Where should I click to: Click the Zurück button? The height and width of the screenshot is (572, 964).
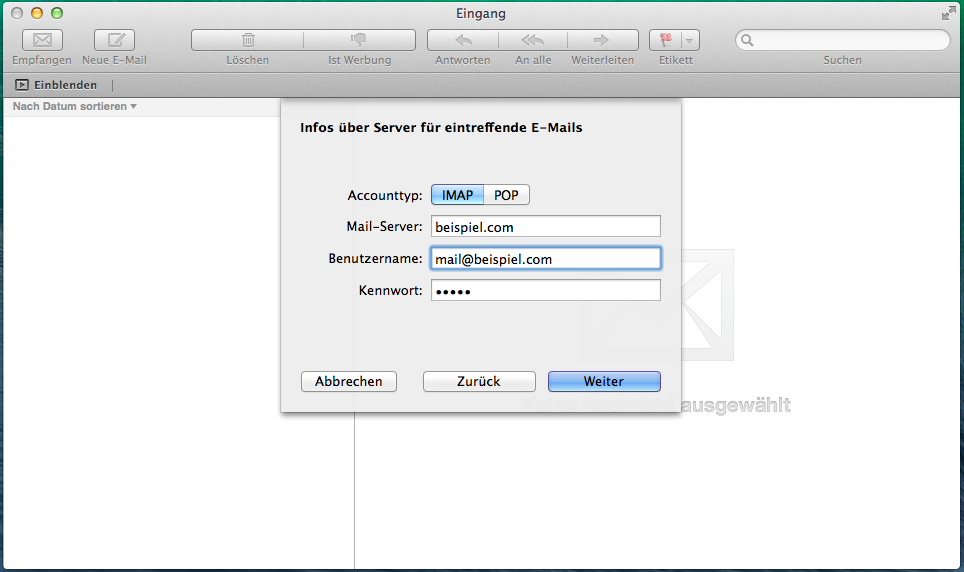(478, 381)
